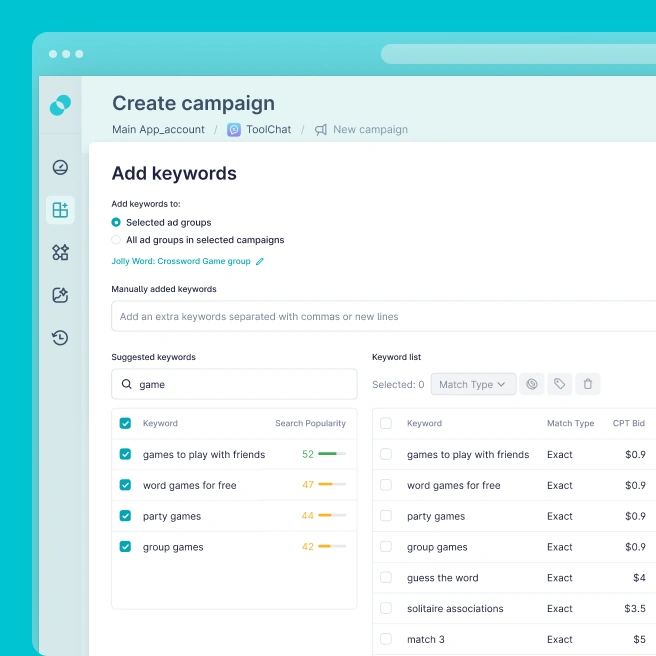Uncheck suggested keyword 'games to play with friends'
656x656 pixels.
click(125, 454)
